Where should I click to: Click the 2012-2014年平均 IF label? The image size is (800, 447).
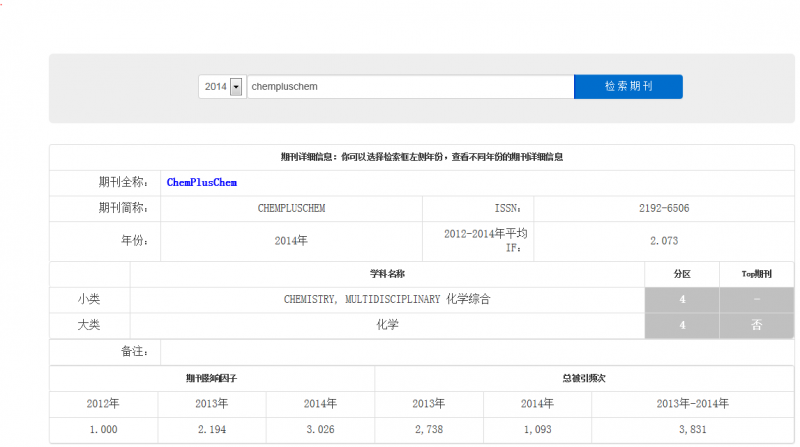tap(485, 241)
